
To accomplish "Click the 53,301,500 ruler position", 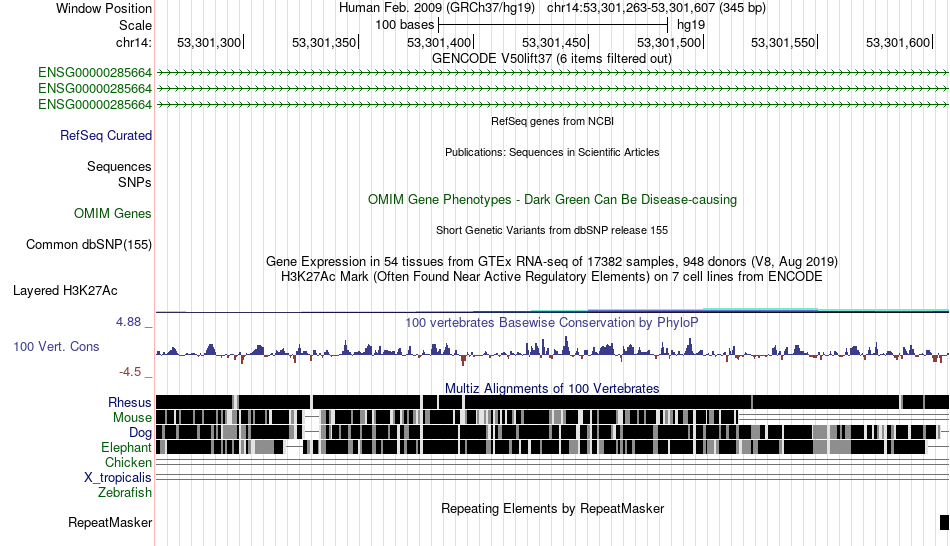I will (669, 42).
